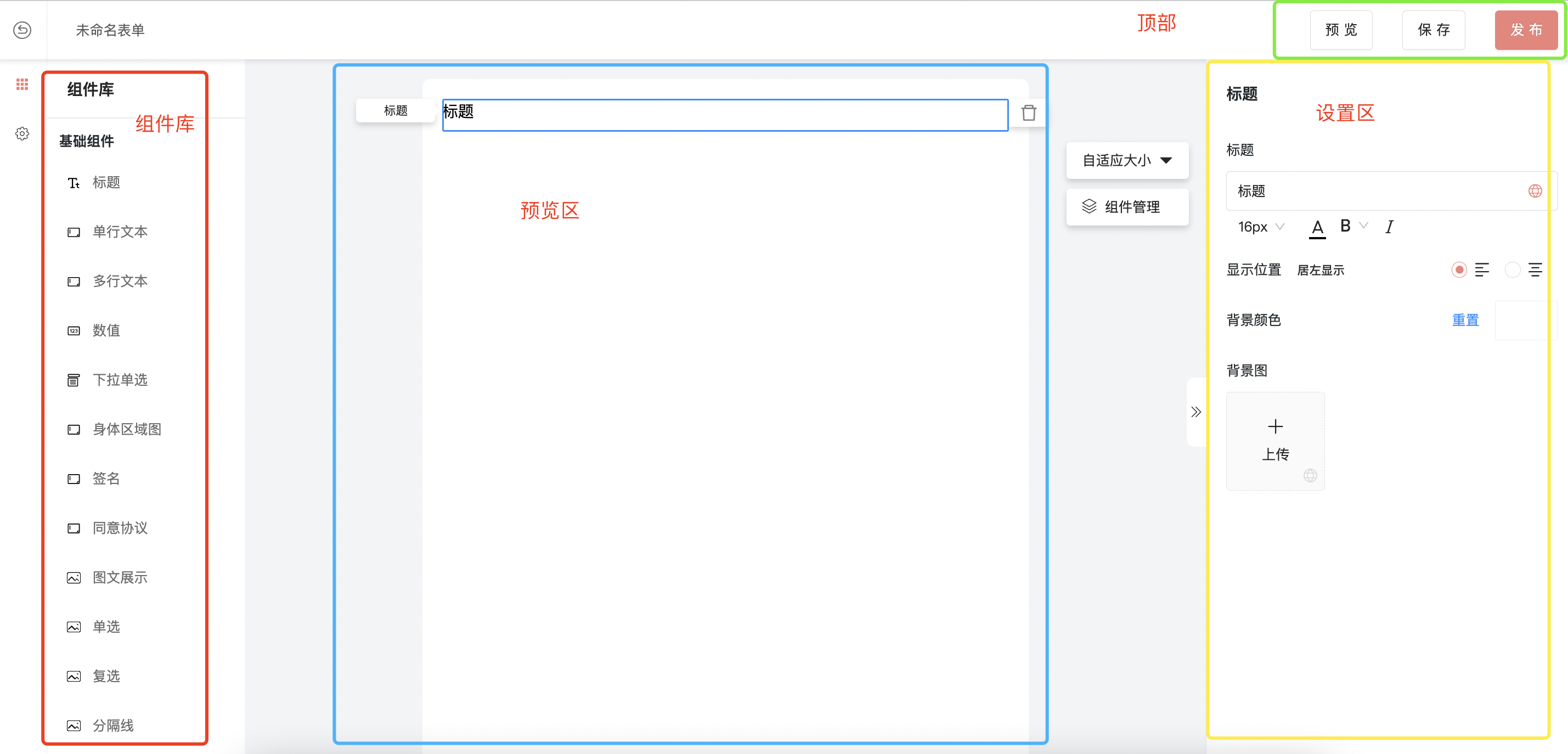Click the 组件管理 button
This screenshot has height=754, width=1568.
pos(1127,207)
